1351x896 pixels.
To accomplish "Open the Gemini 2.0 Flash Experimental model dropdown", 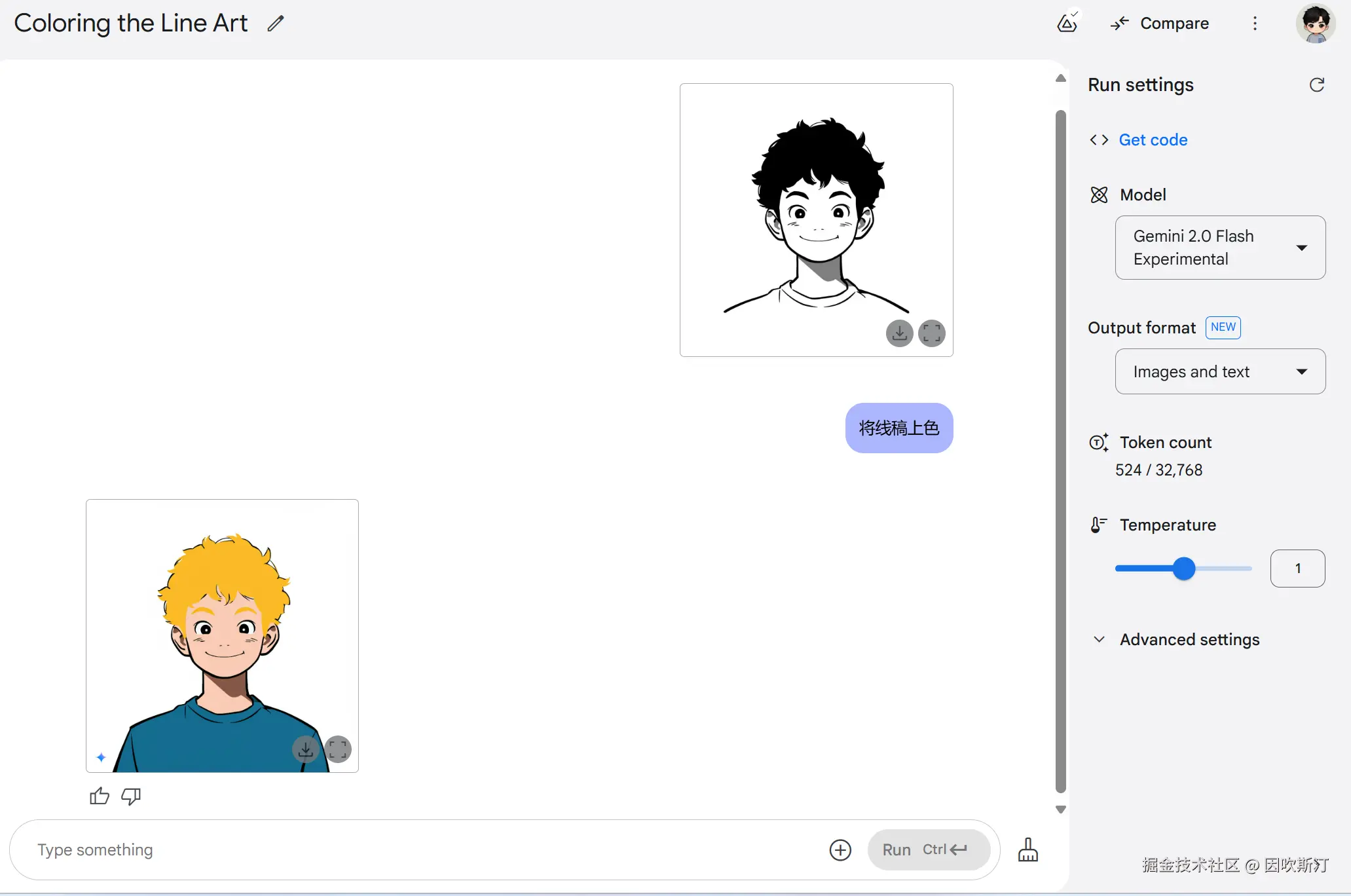I will 1220,248.
